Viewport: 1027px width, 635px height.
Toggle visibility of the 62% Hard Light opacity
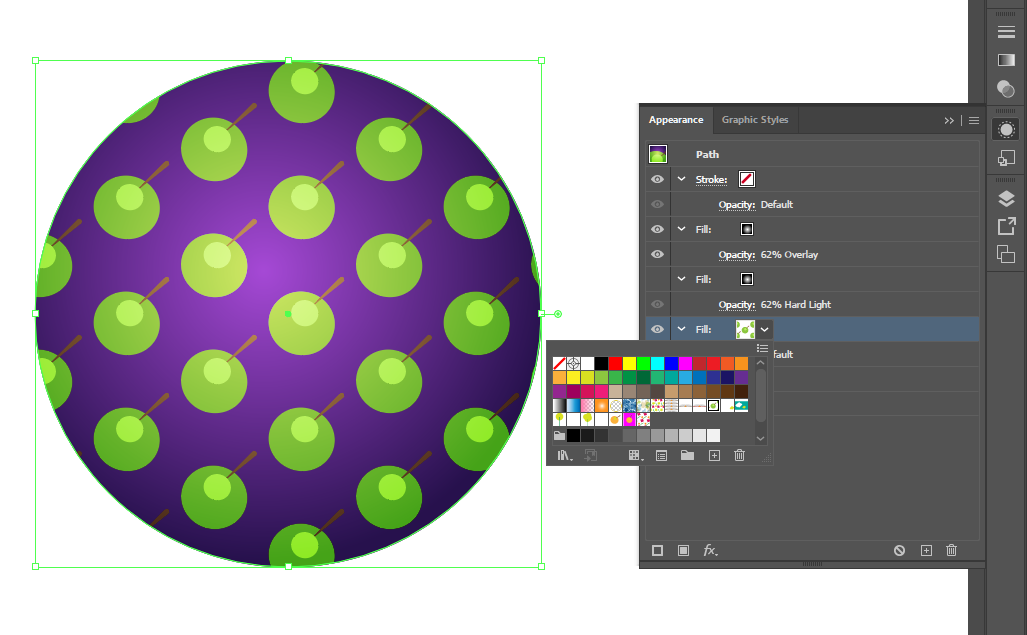tap(658, 304)
